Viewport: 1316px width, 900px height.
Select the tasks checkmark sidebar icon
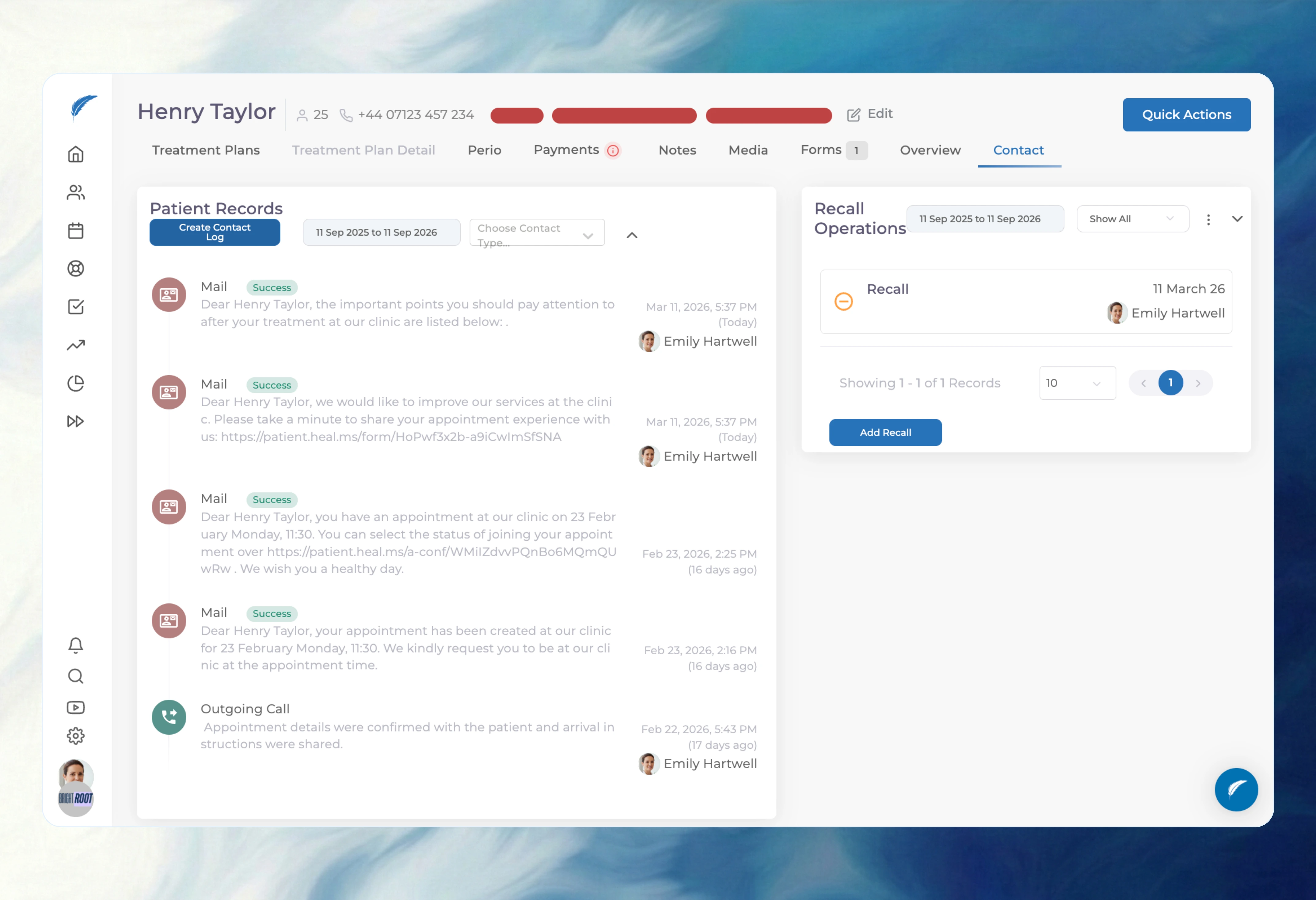click(75, 307)
